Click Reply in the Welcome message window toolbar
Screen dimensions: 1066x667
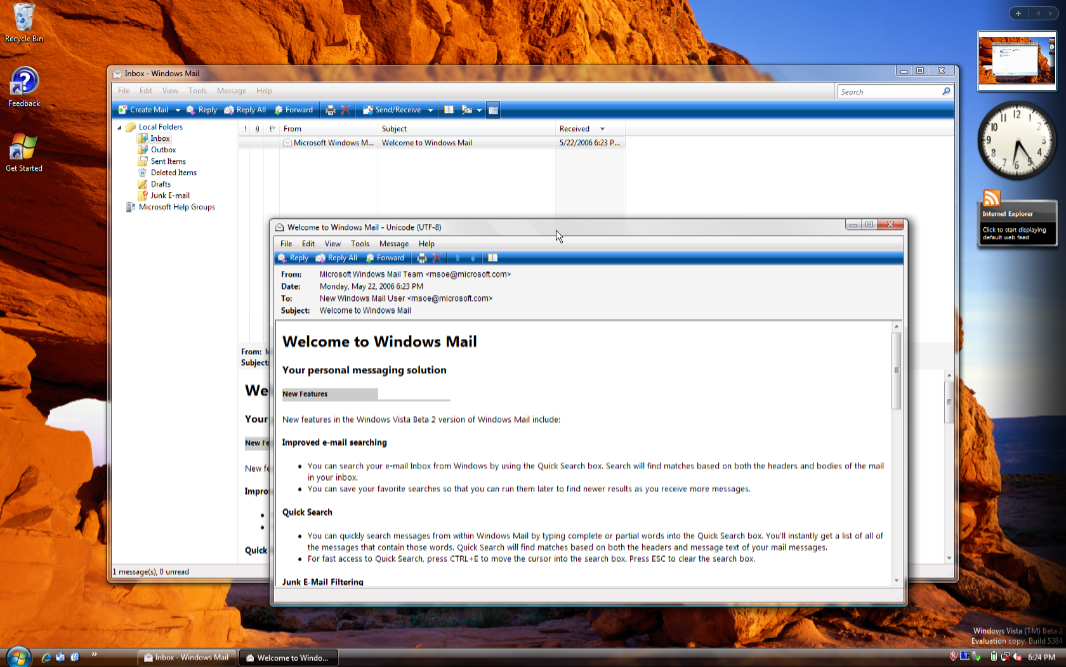(293, 258)
